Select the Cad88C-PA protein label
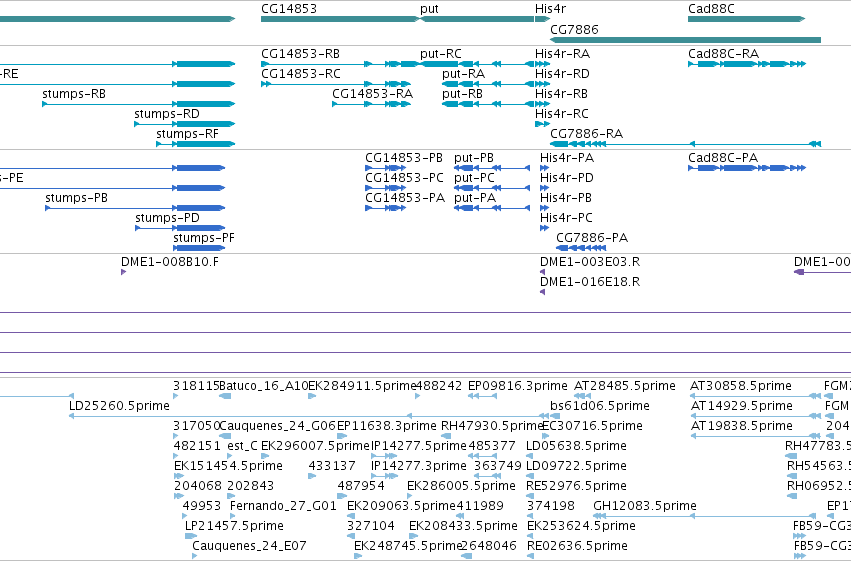 [x=723, y=158]
